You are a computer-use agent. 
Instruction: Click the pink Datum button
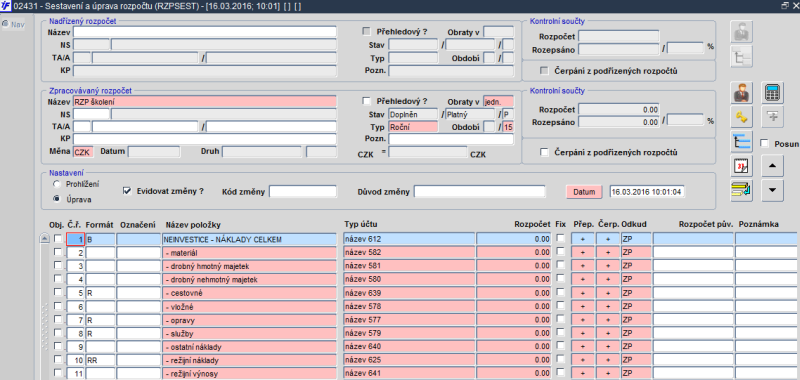(584, 192)
